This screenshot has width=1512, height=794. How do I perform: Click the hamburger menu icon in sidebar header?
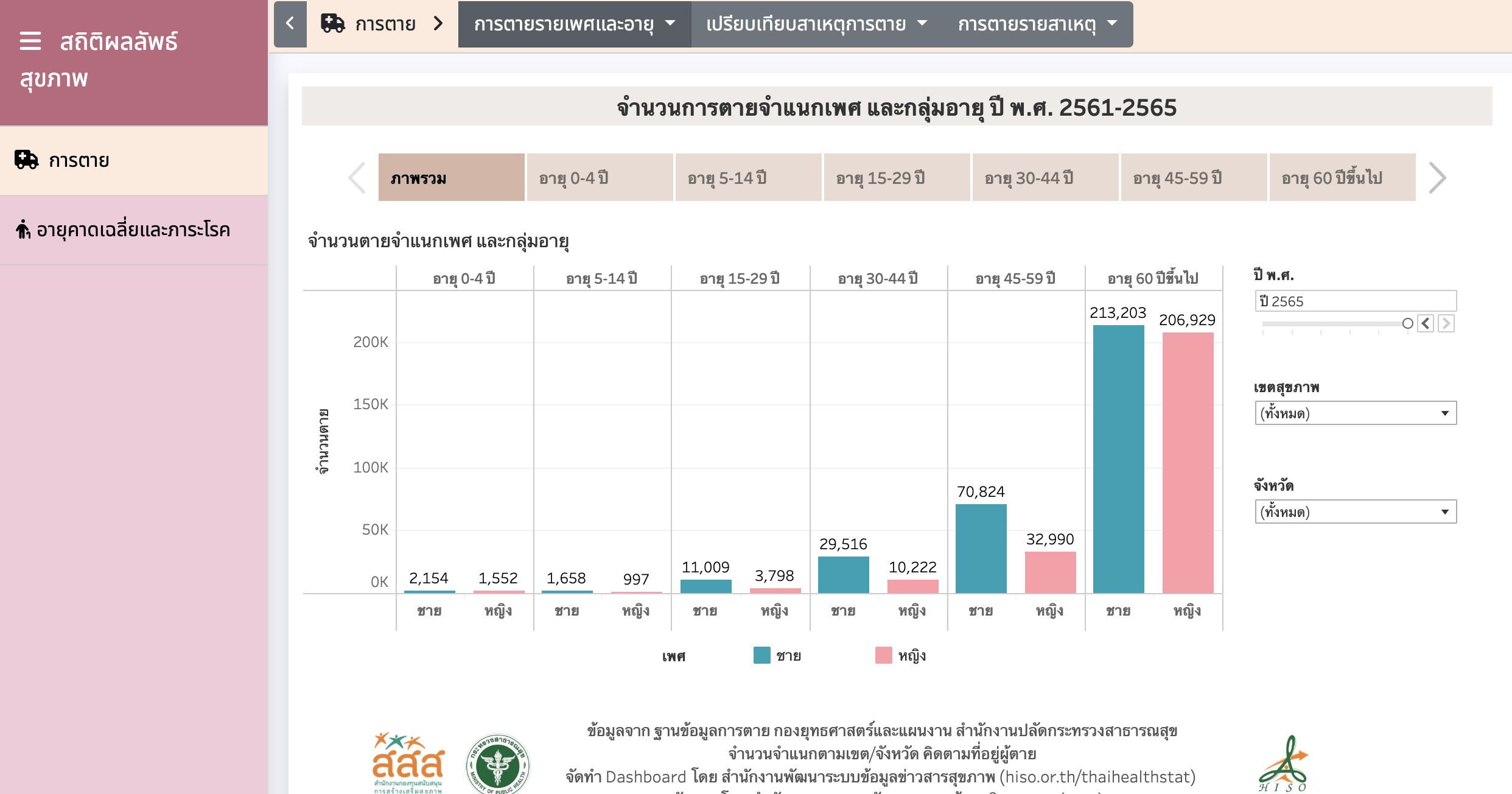(x=30, y=41)
